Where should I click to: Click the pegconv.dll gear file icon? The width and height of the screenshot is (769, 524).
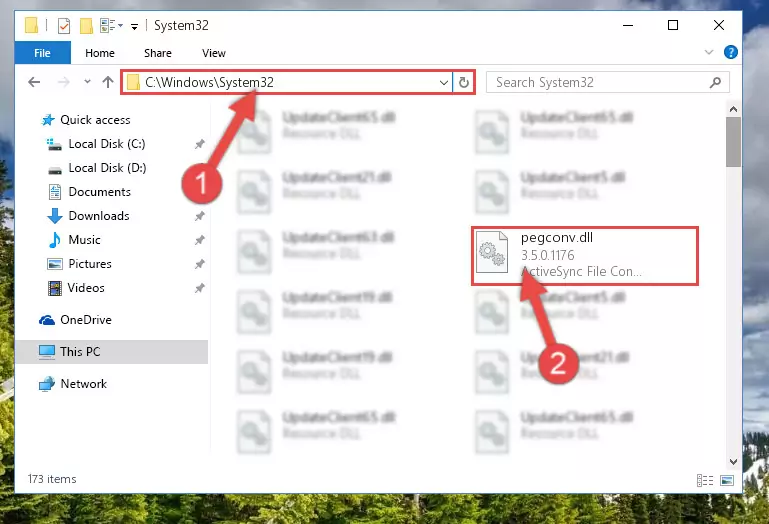tap(492, 253)
